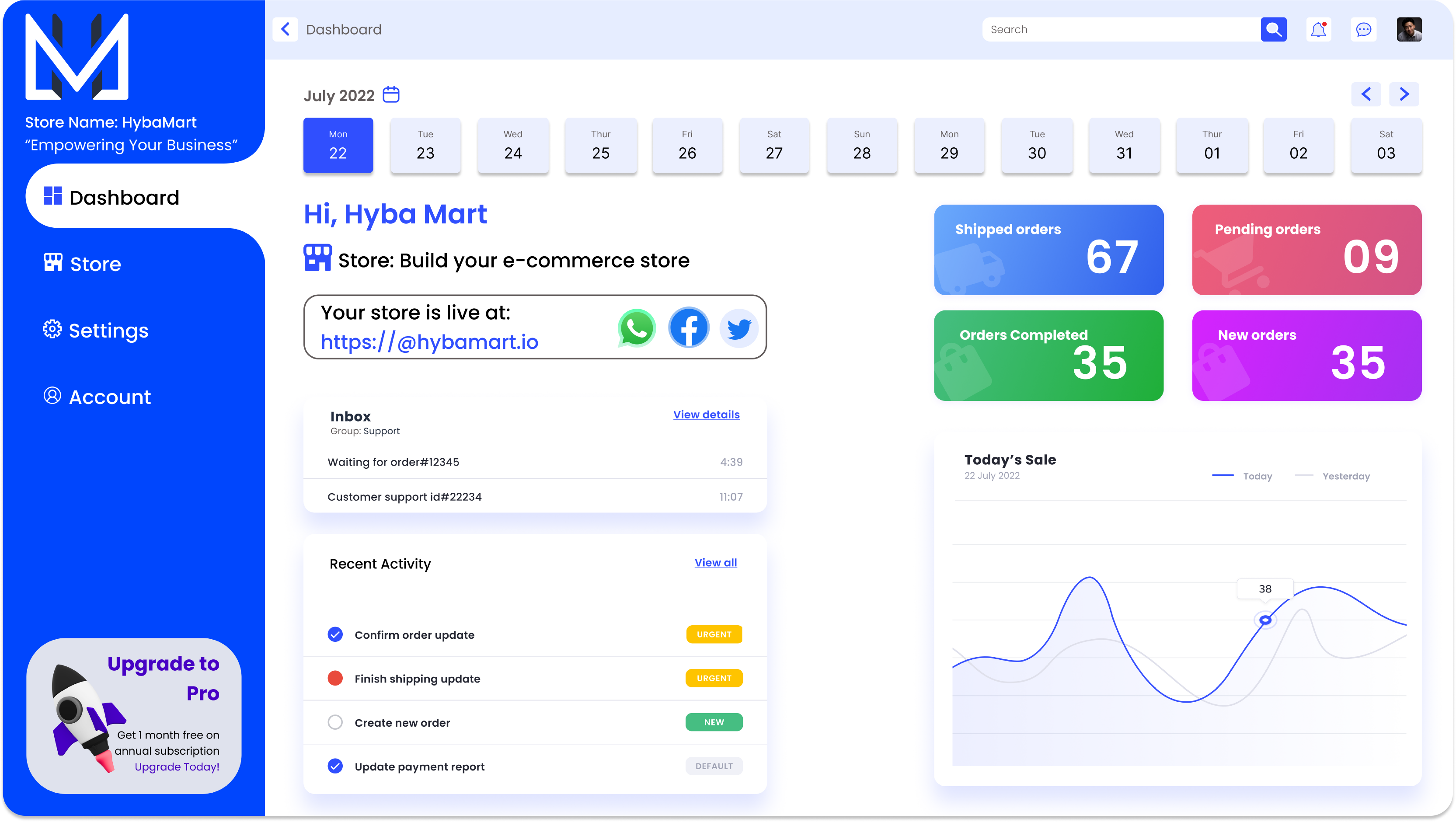Share store via Facebook icon
Image resolution: width=1456 pixels, height=822 pixels.
tap(689, 327)
